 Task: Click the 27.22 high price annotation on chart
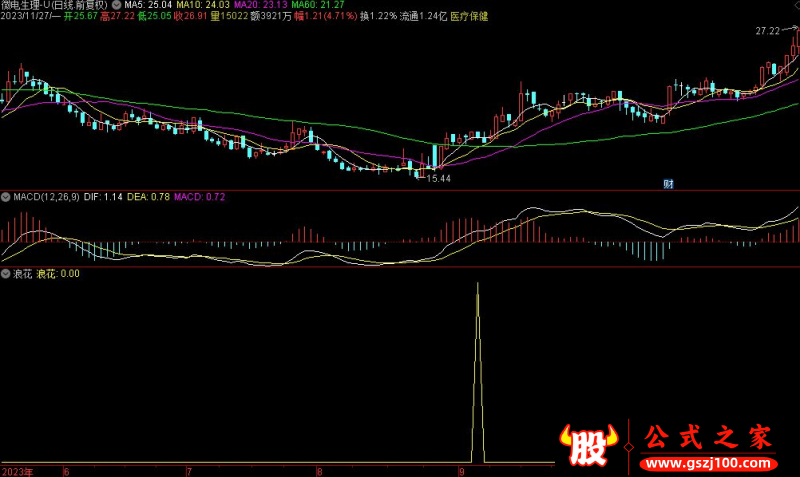[768, 31]
